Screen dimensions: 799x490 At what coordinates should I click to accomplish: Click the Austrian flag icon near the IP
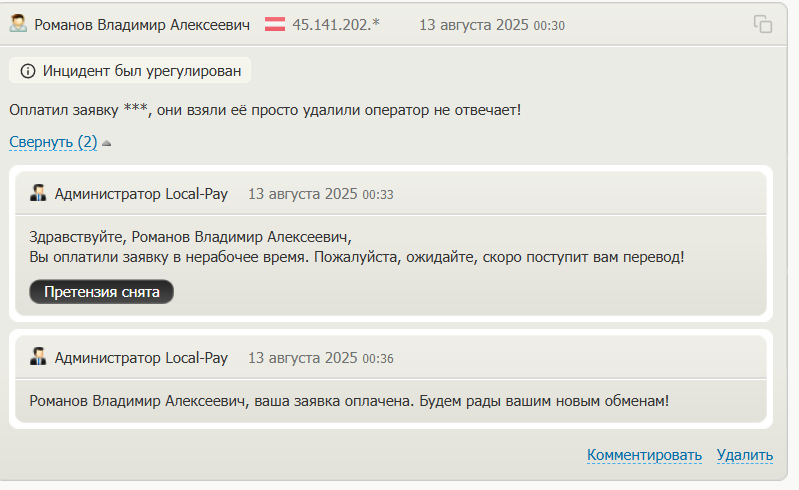[275, 24]
